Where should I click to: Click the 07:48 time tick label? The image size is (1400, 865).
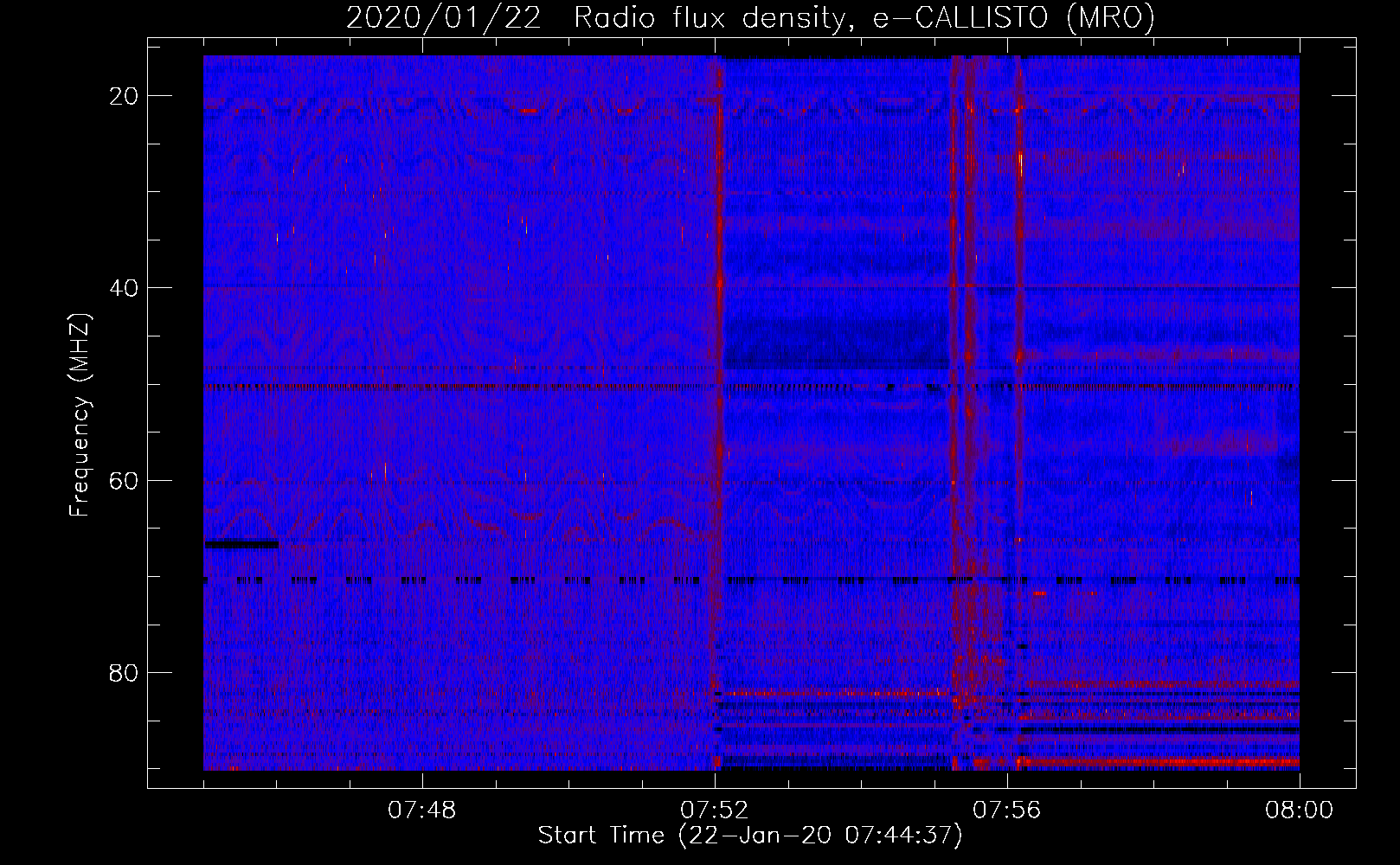tap(421, 811)
